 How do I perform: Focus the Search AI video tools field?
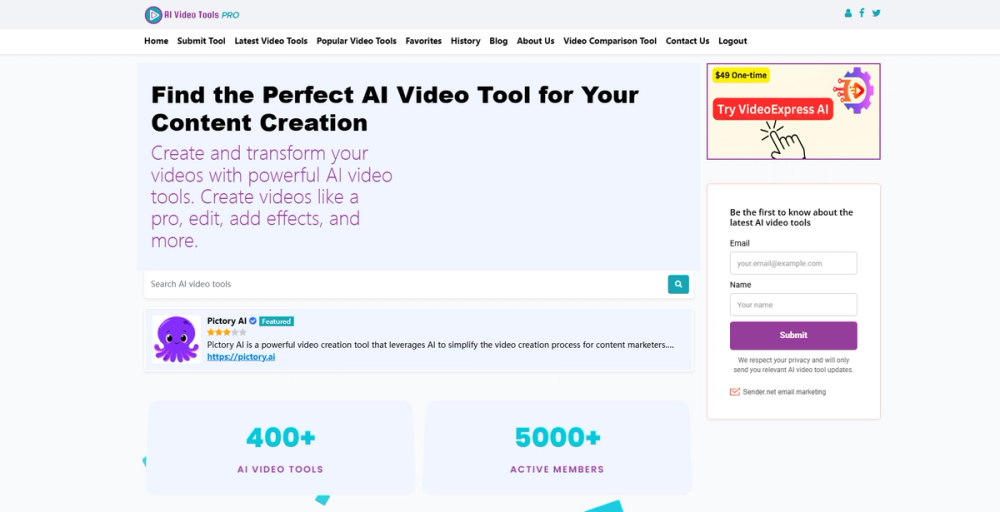[405, 284]
